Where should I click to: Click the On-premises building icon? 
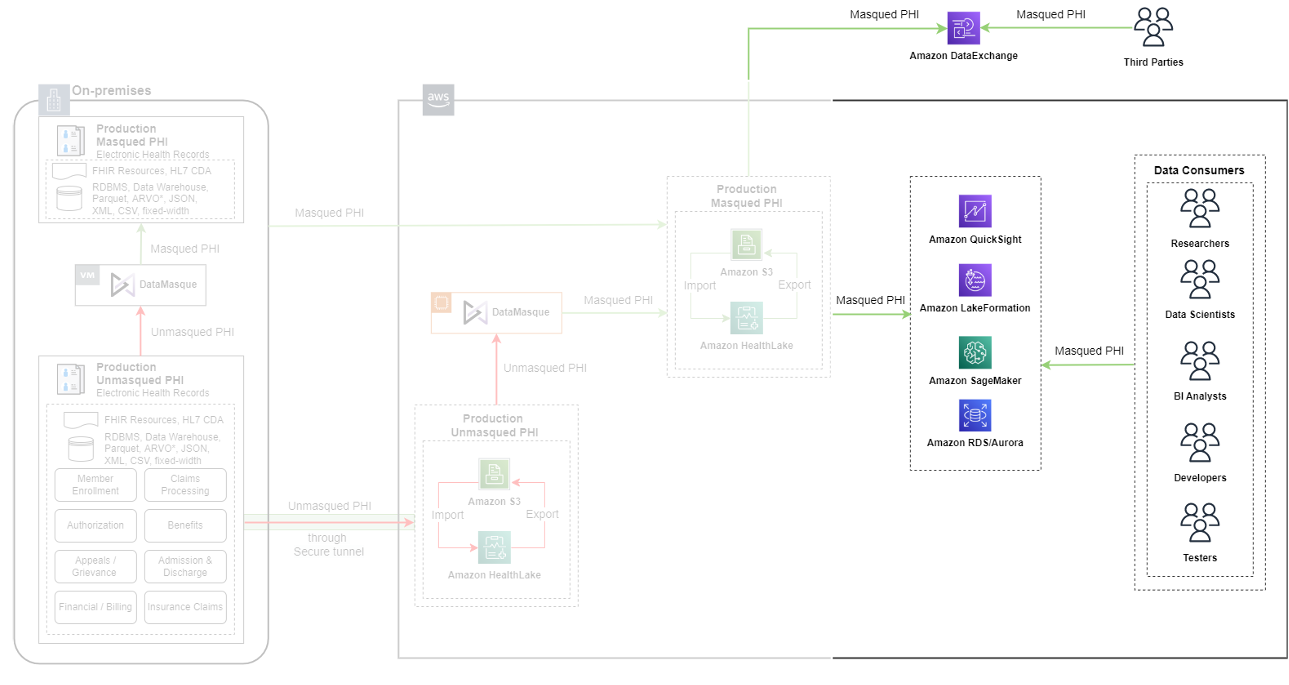(53, 99)
